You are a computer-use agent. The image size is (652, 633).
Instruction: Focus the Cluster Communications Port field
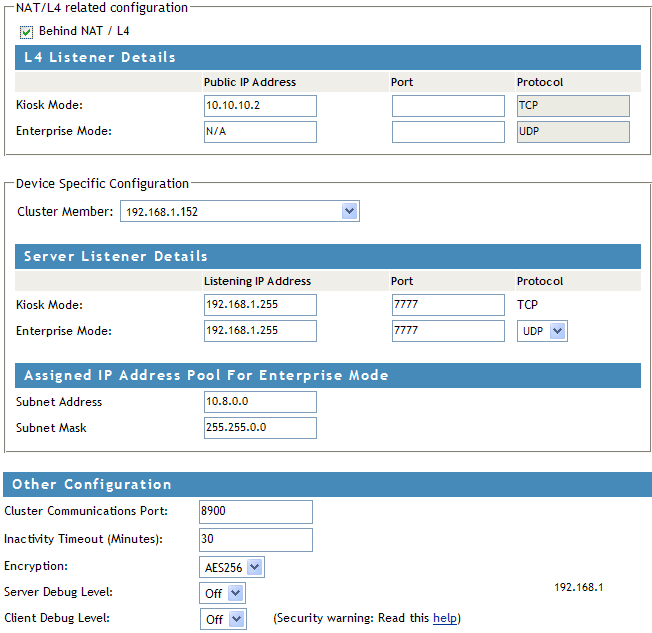point(256,512)
